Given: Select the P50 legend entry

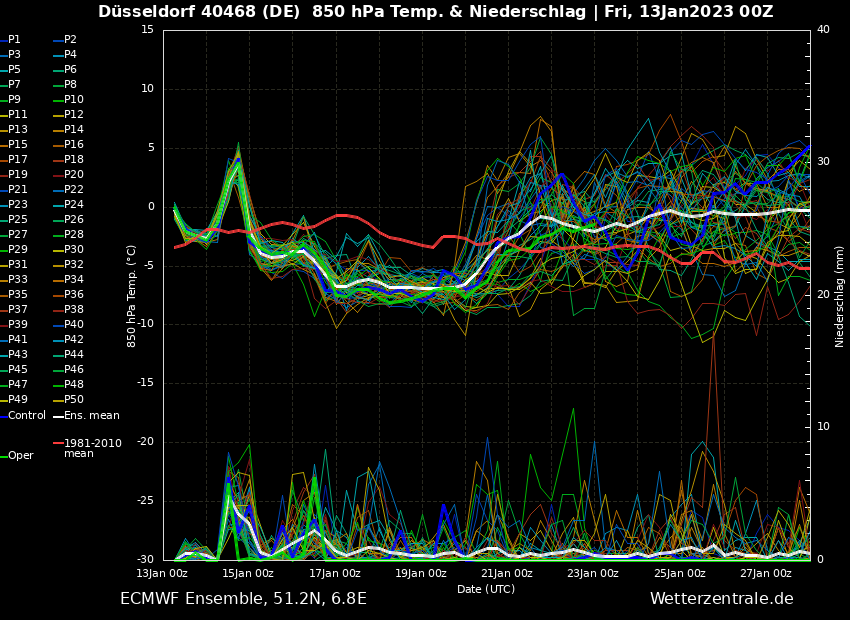Looking at the screenshot, I should pyautogui.click(x=74, y=400).
